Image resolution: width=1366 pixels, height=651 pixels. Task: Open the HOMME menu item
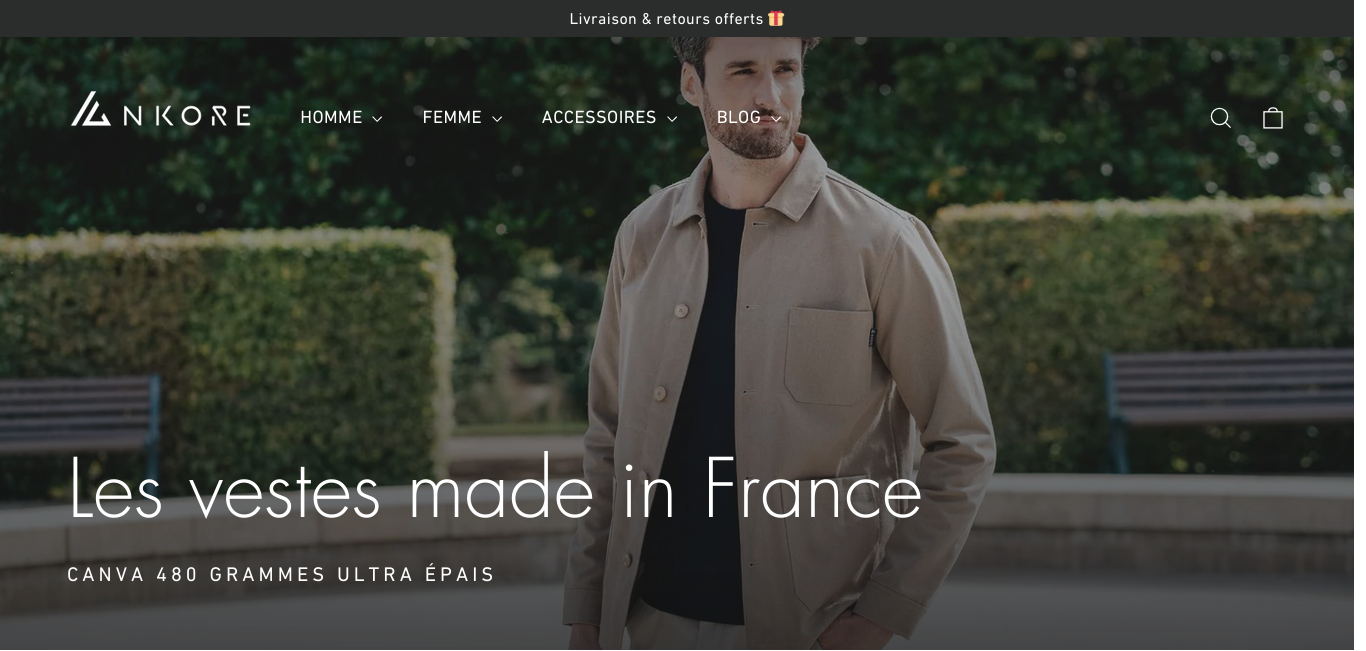(331, 117)
